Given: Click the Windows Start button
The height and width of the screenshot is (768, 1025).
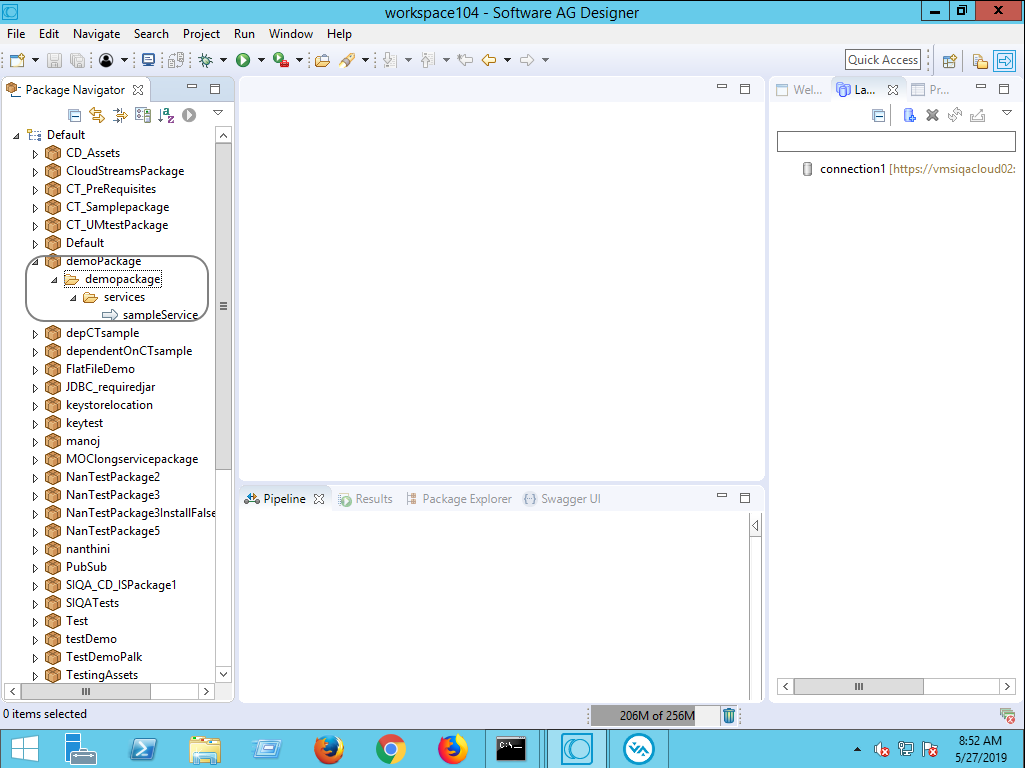Looking at the screenshot, I should click(24, 749).
